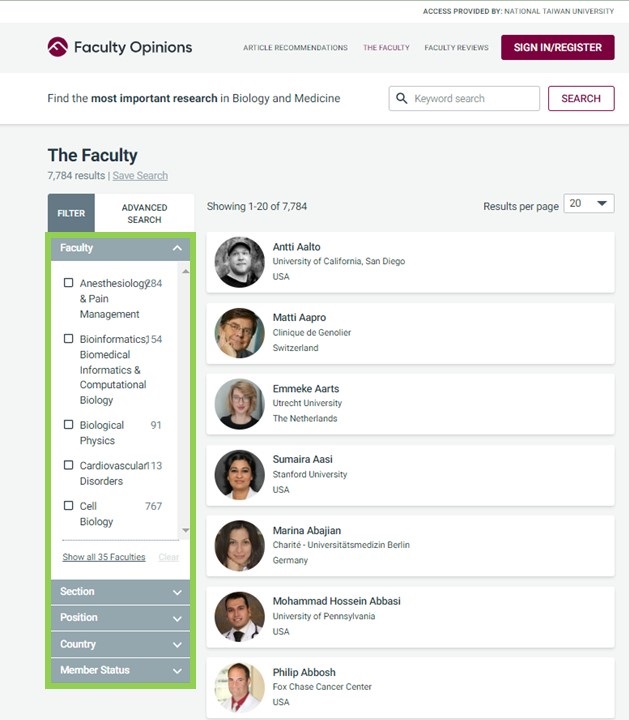The width and height of the screenshot is (629, 720).
Task: Enable the Cell Biology filter checkbox
Action: [68, 506]
